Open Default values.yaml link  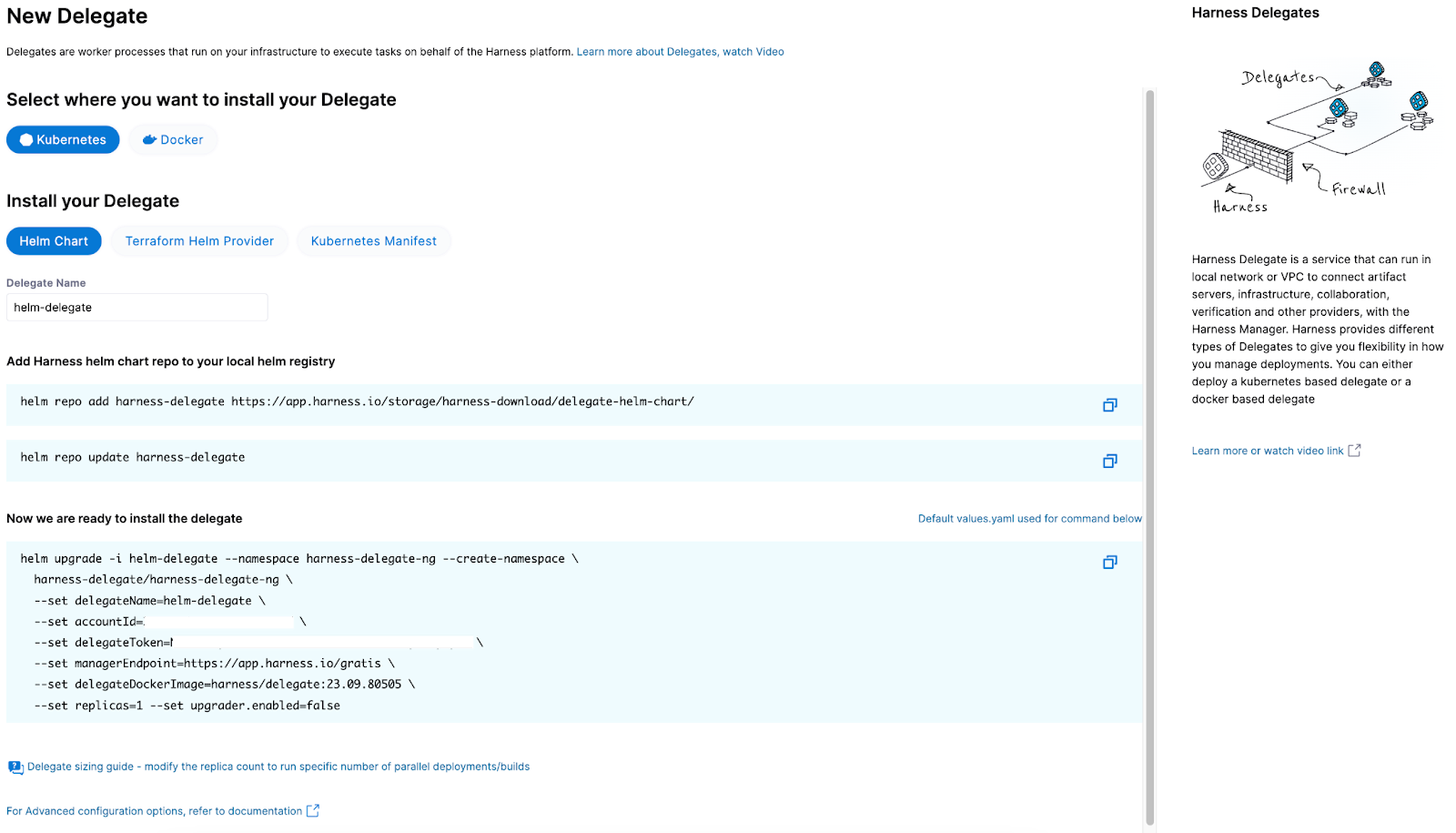point(1029,519)
